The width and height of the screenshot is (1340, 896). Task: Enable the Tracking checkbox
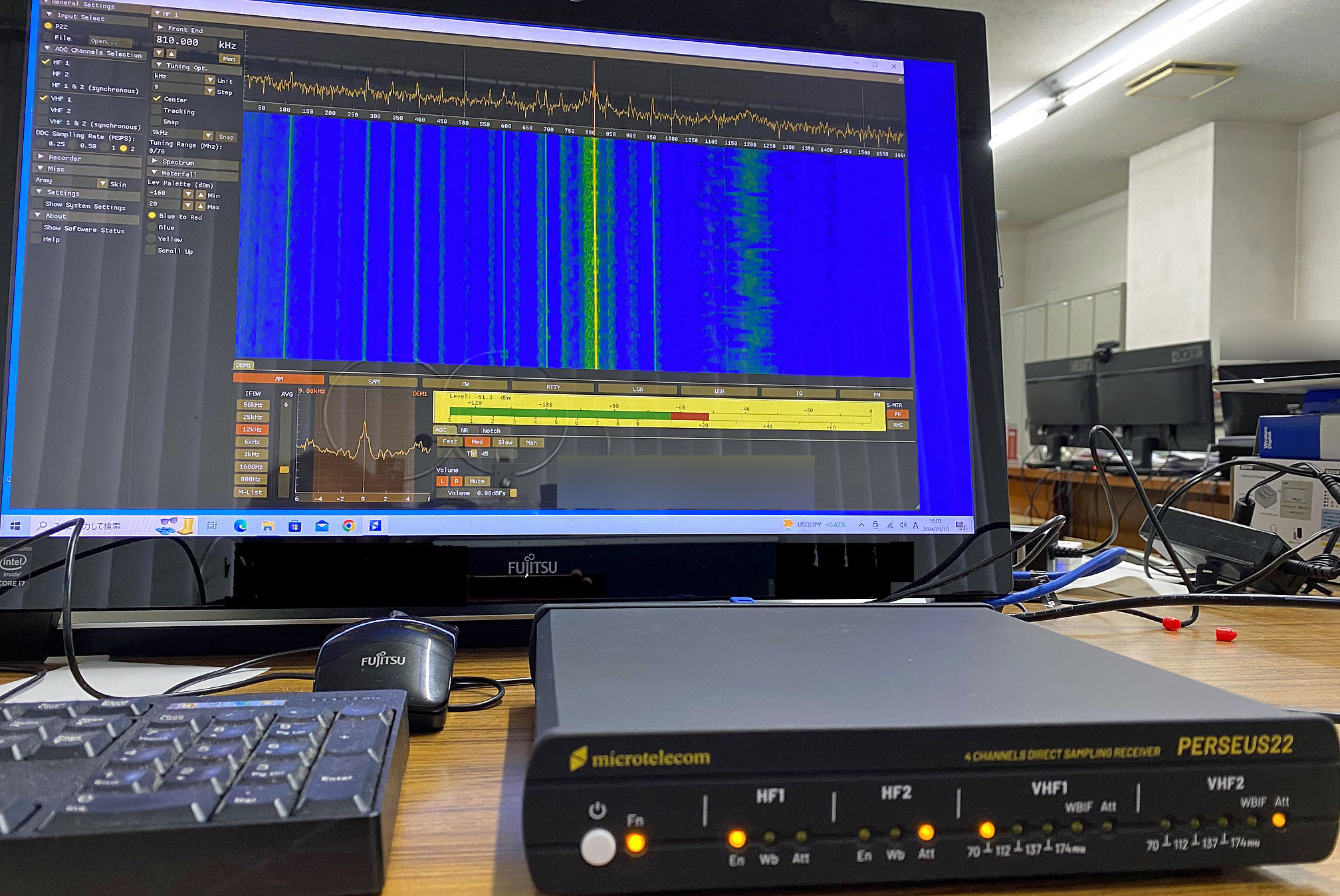pos(156,110)
